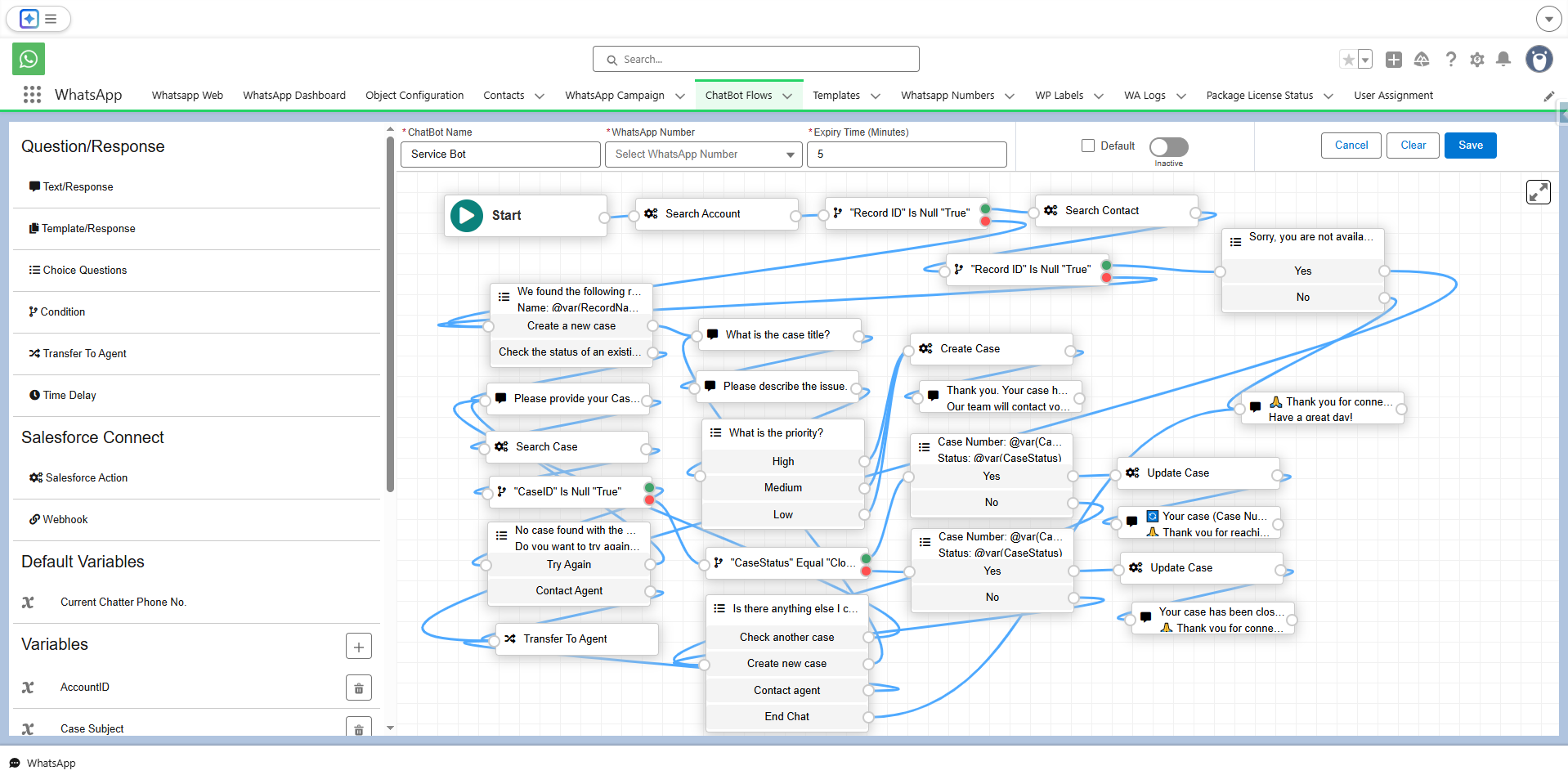Save the chatbot flow

tap(1470, 146)
